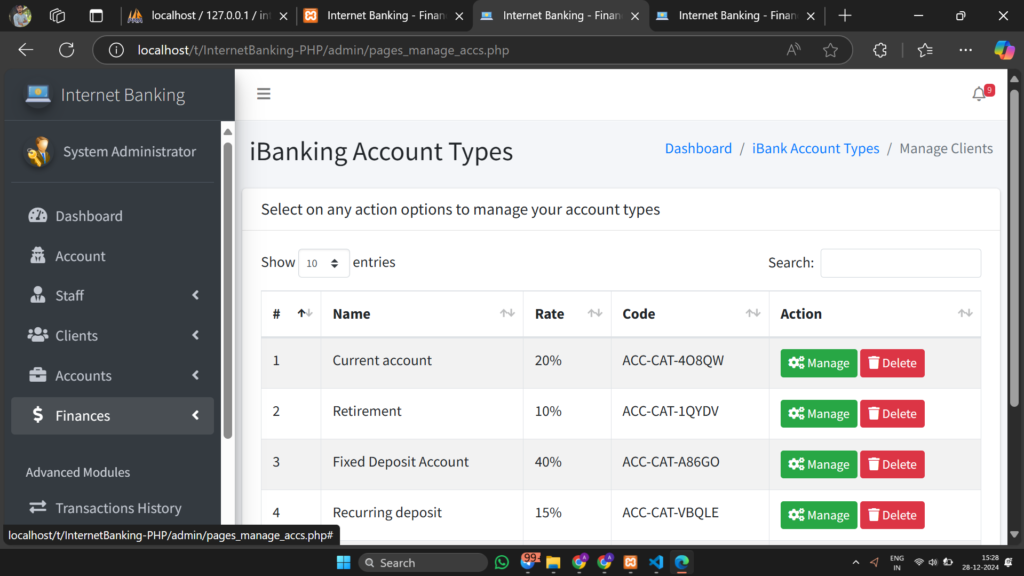Open a new browser tab
The width and height of the screenshot is (1024, 576).
pyautogui.click(x=844, y=15)
